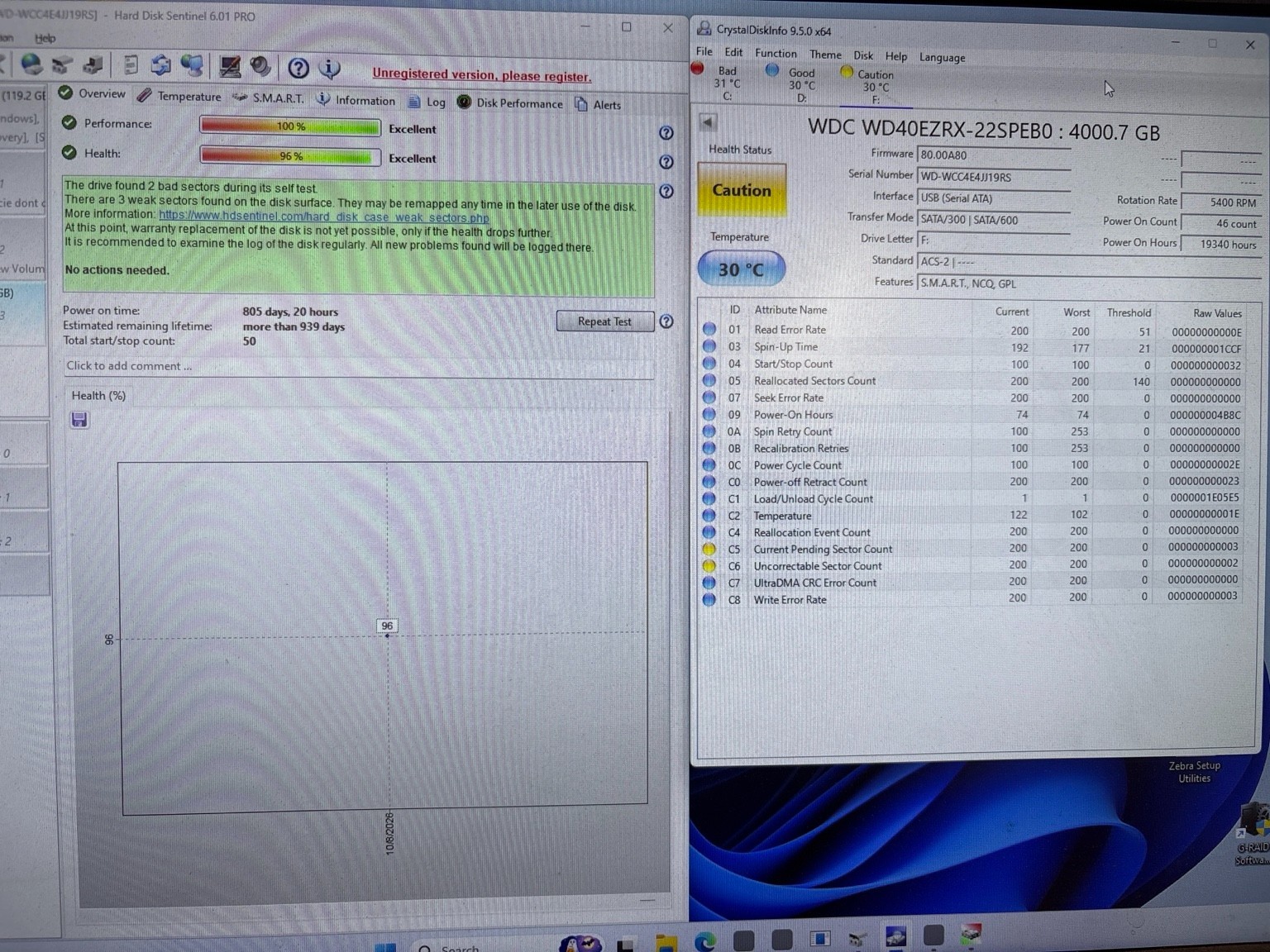Click the globe and disk toolbar icon
This screenshot has width=1270, height=952.
[31, 64]
